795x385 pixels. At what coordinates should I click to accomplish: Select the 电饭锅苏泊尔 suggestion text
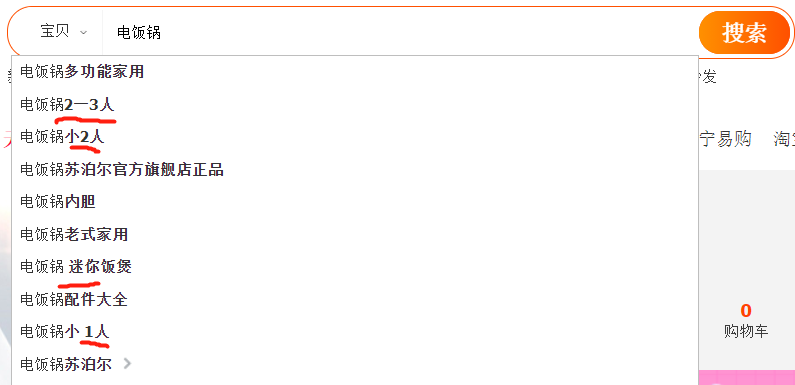(66, 364)
